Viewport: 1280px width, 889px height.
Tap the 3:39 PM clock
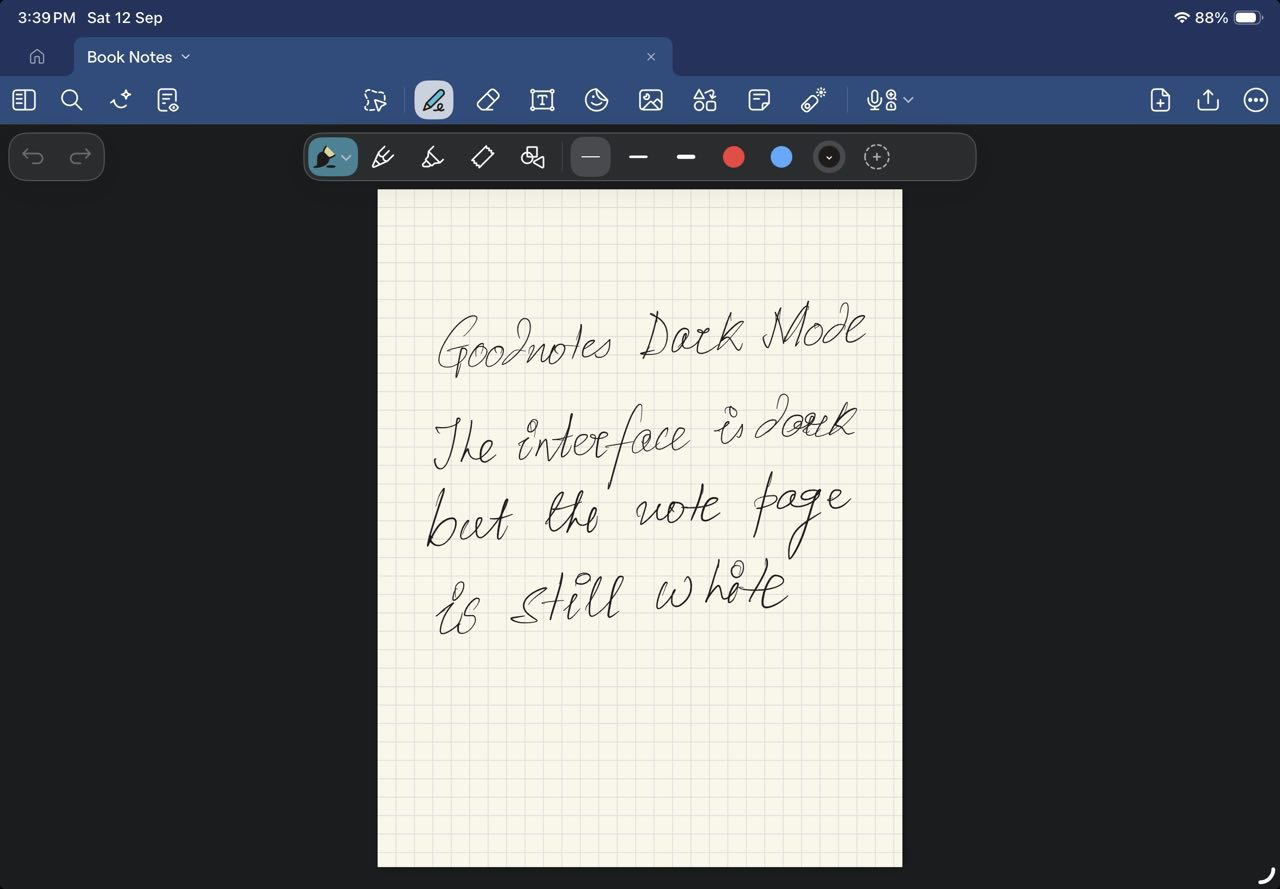point(46,18)
